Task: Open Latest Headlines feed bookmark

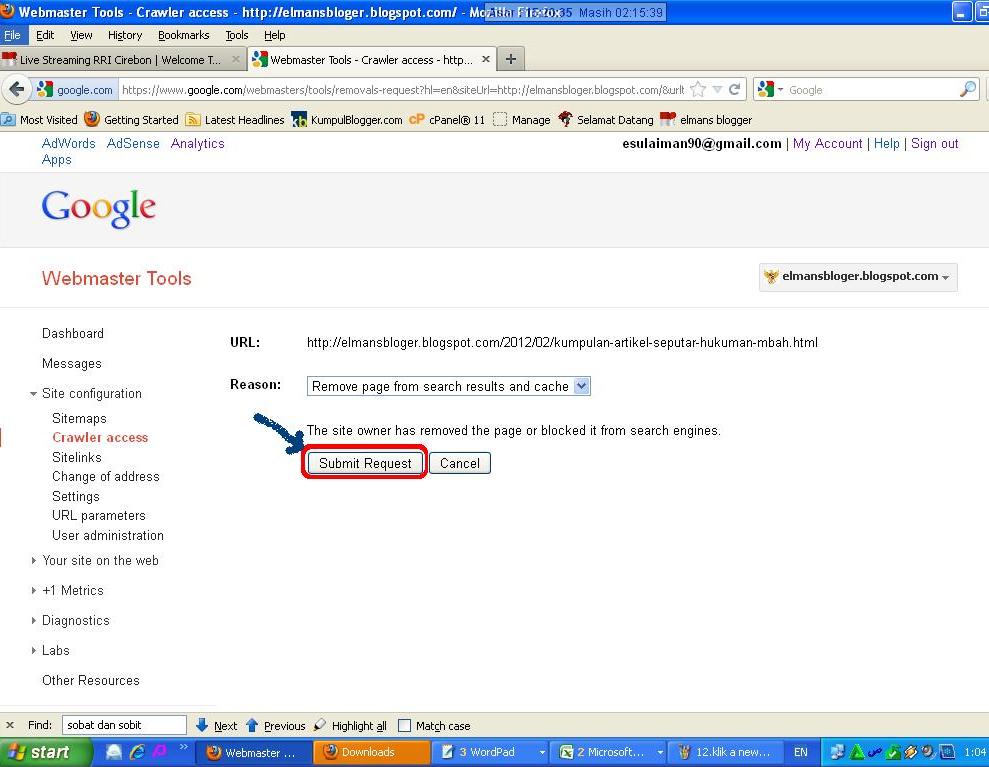Action: pos(235,120)
